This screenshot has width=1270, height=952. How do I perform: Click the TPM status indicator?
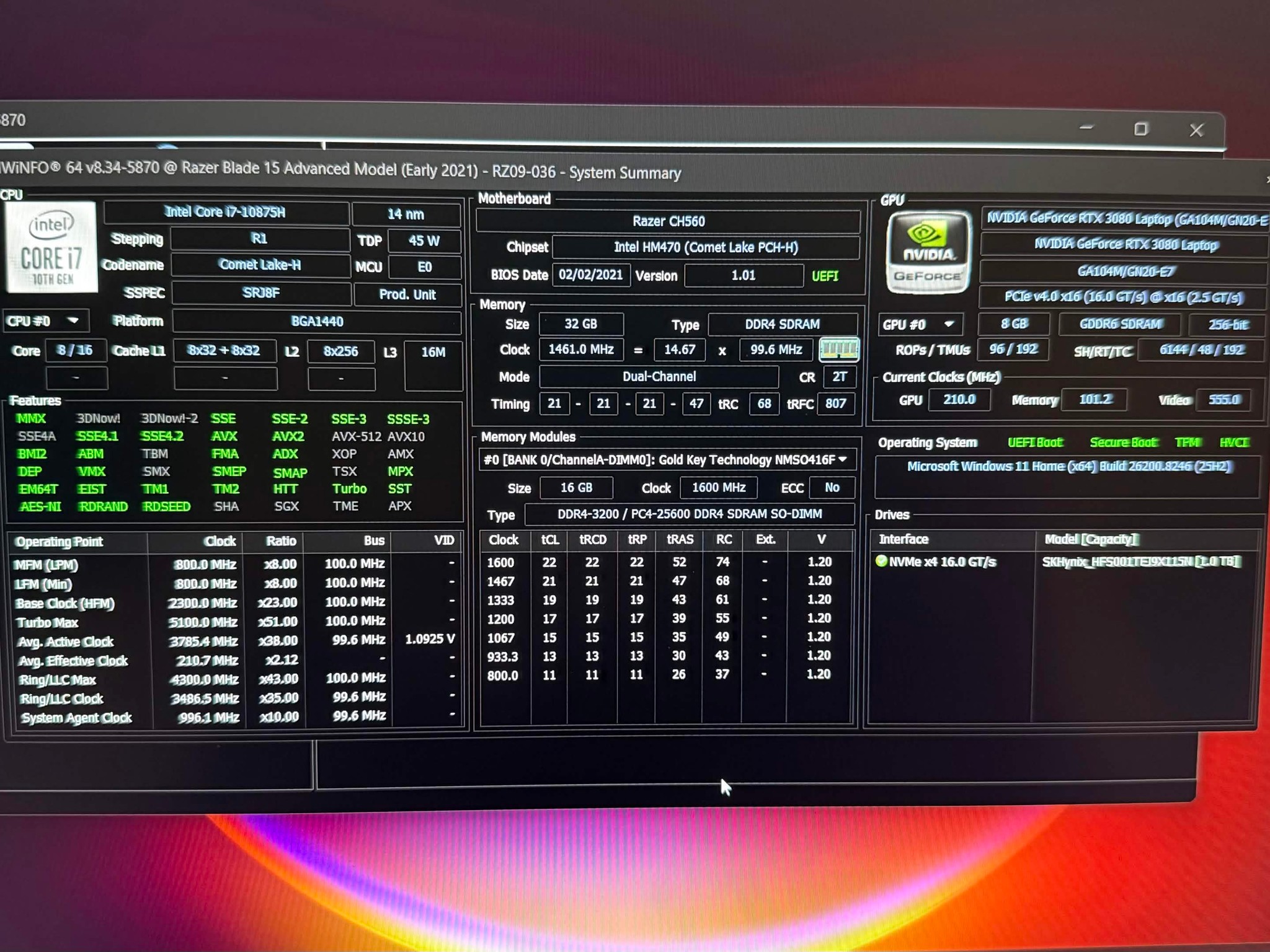point(1188,443)
